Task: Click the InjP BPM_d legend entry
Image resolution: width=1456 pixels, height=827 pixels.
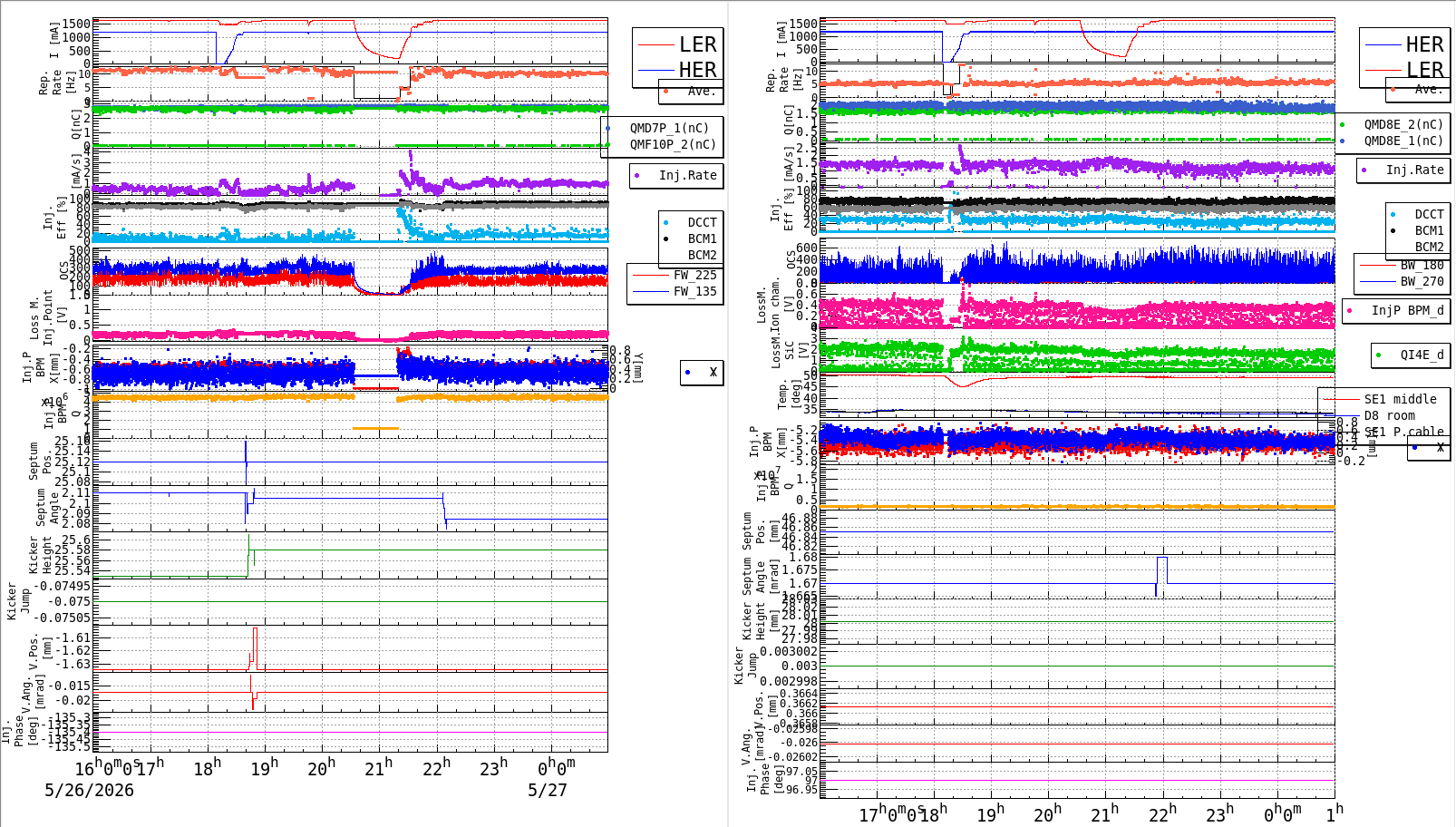Action: click(1395, 310)
